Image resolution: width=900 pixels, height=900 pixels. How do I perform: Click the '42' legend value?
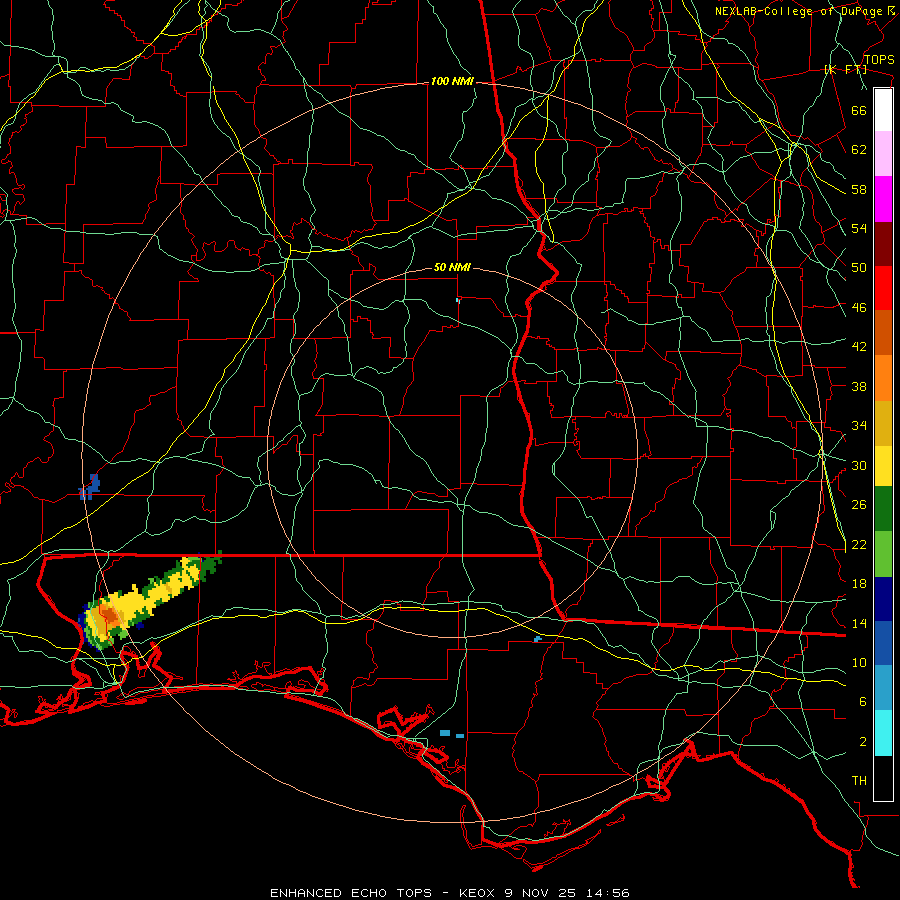(859, 347)
